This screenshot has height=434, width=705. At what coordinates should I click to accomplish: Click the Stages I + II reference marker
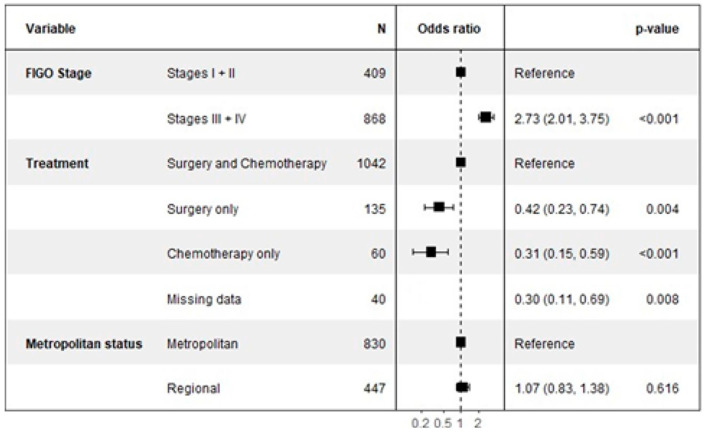pos(460,72)
